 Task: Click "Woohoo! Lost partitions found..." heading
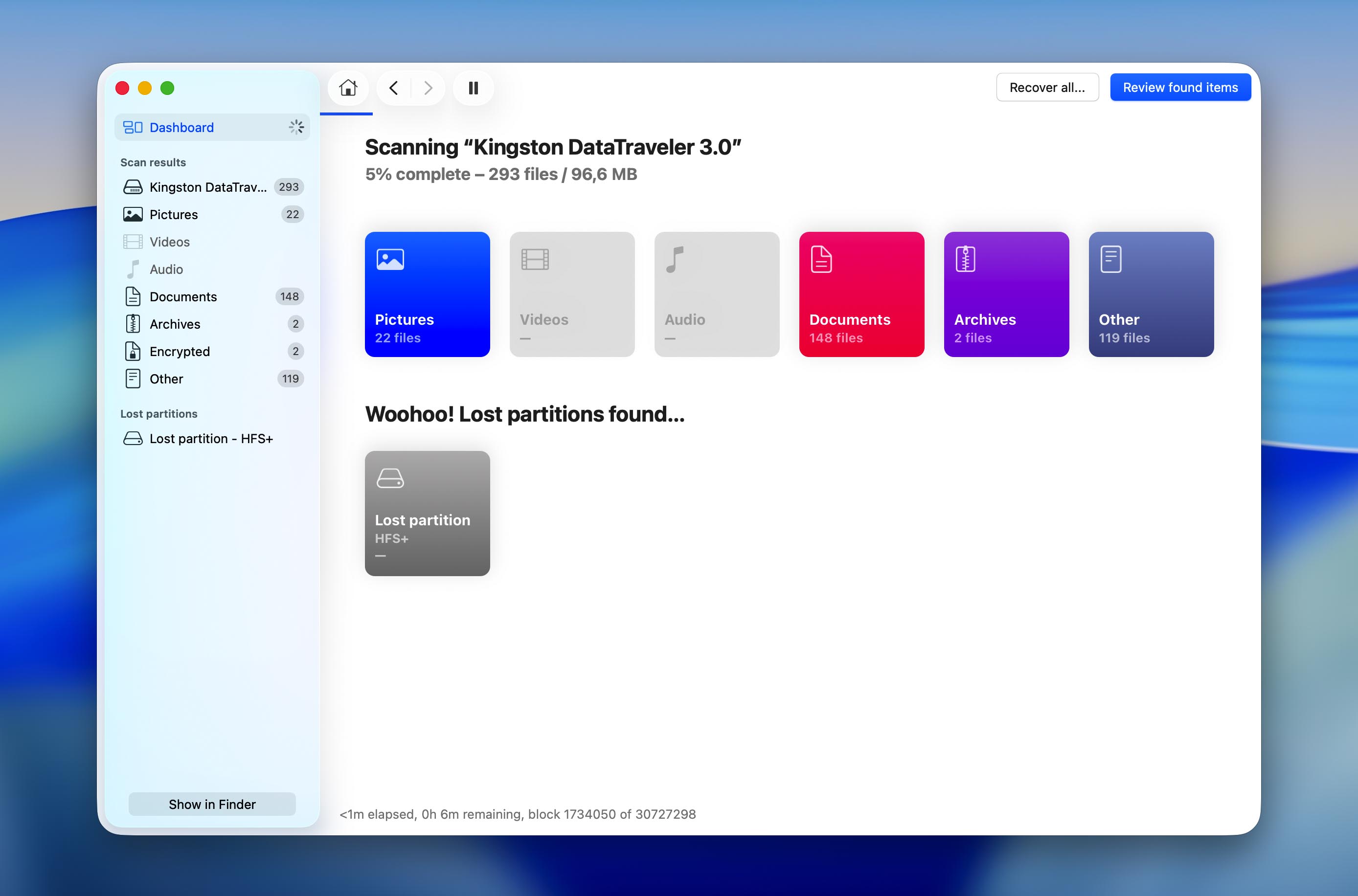pos(525,414)
